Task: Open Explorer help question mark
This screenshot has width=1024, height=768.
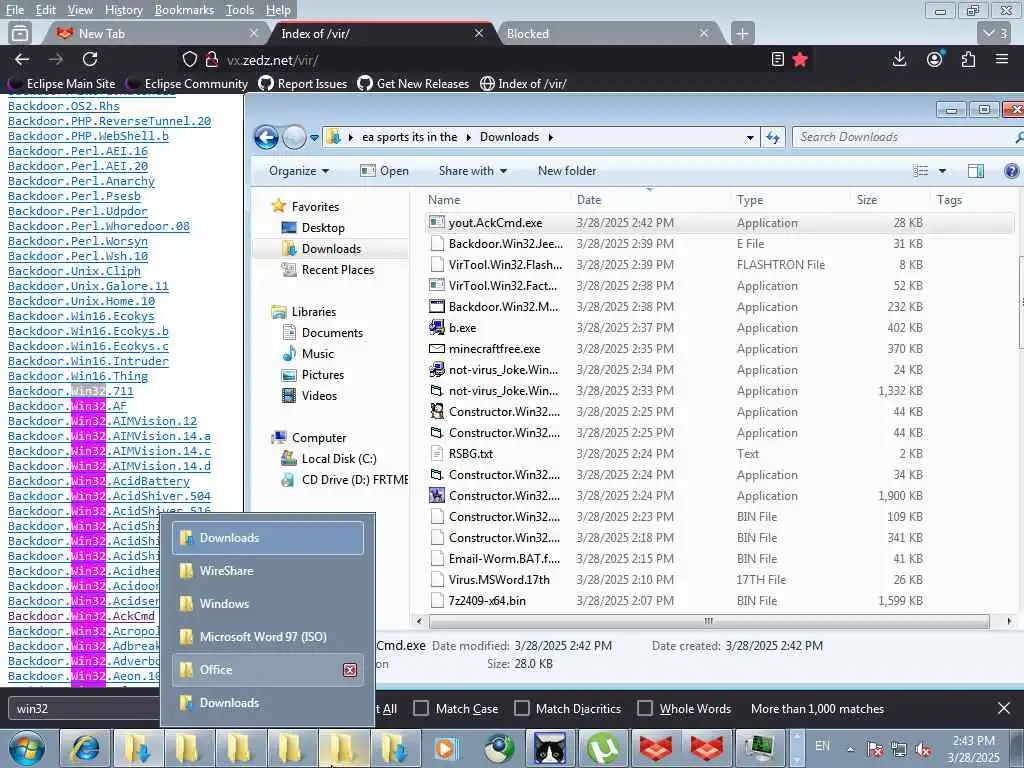Action: click(1011, 171)
